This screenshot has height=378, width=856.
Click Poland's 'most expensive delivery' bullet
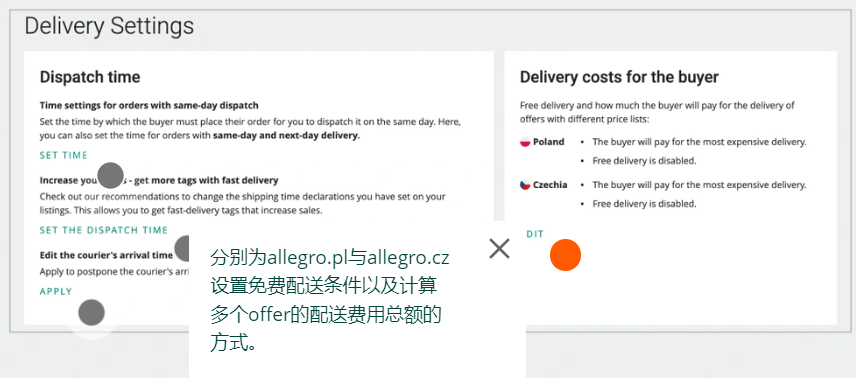[x=699, y=142]
